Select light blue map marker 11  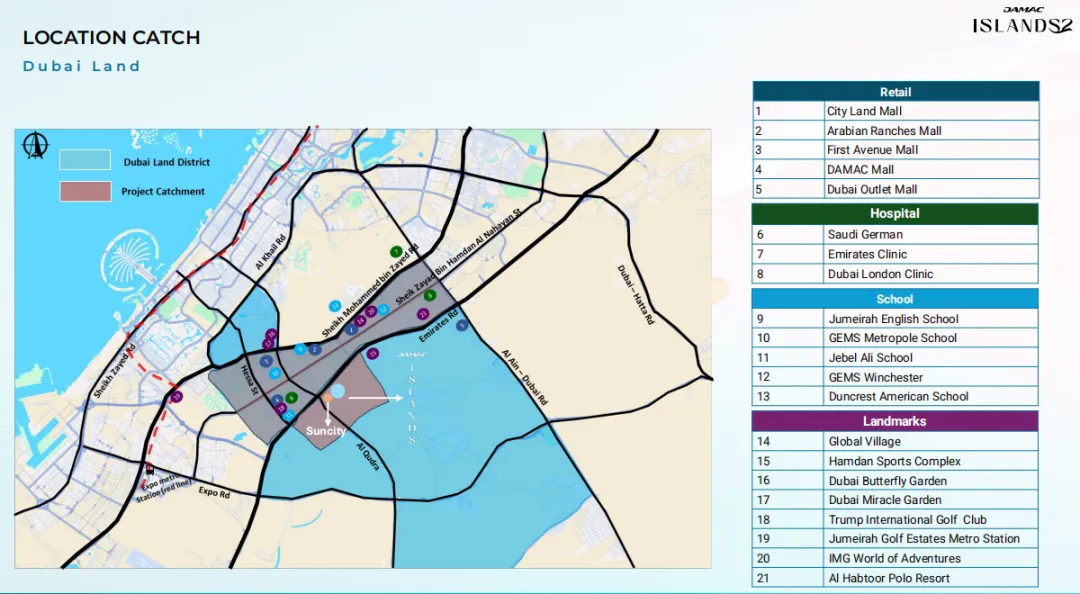(x=289, y=415)
